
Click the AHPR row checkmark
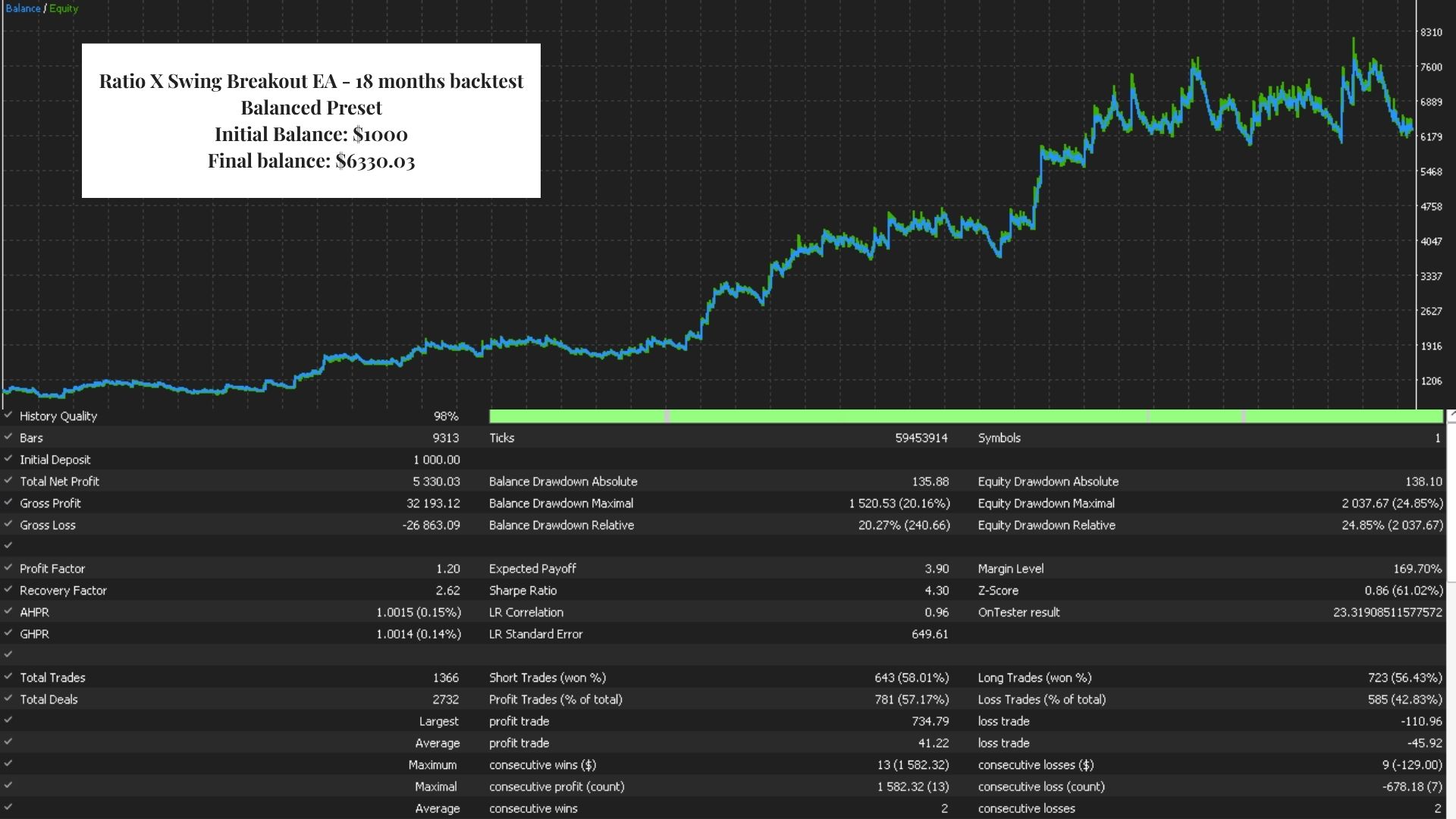[x=8, y=610]
